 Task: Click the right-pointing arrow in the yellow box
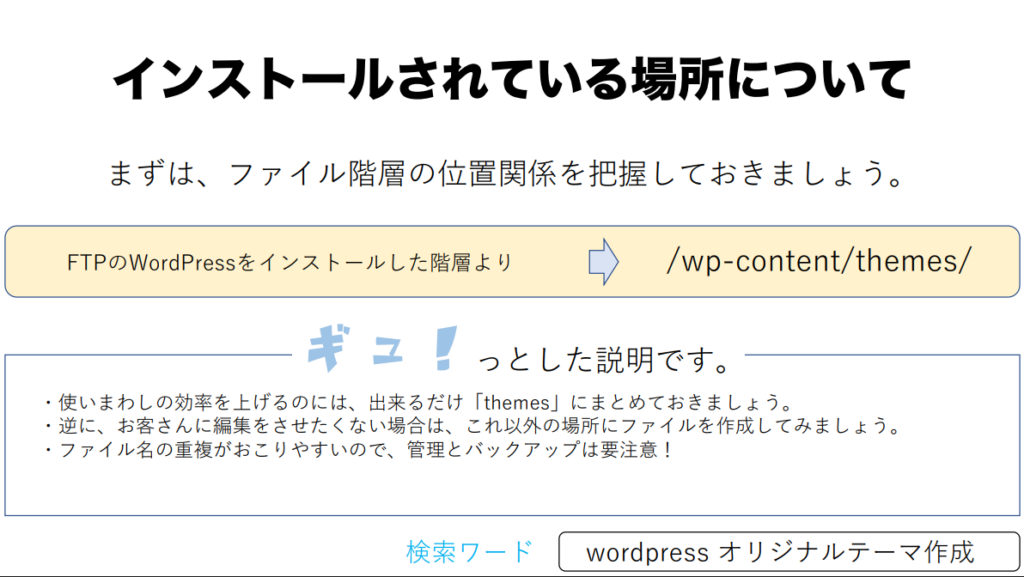[x=602, y=262]
